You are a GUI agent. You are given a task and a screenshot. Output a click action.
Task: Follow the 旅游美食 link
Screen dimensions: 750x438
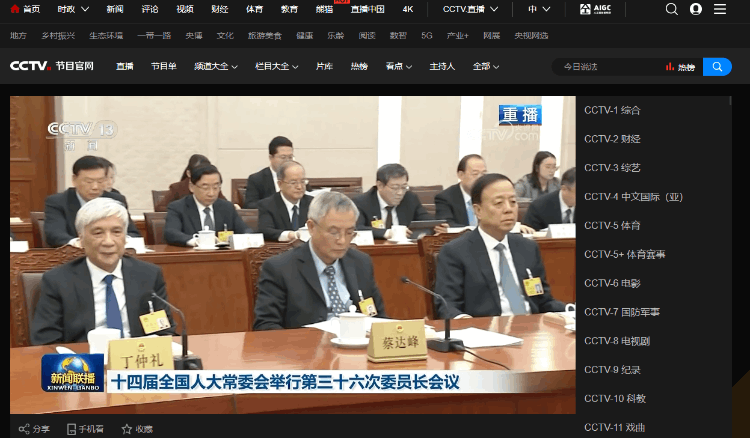(x=265, y=35)
